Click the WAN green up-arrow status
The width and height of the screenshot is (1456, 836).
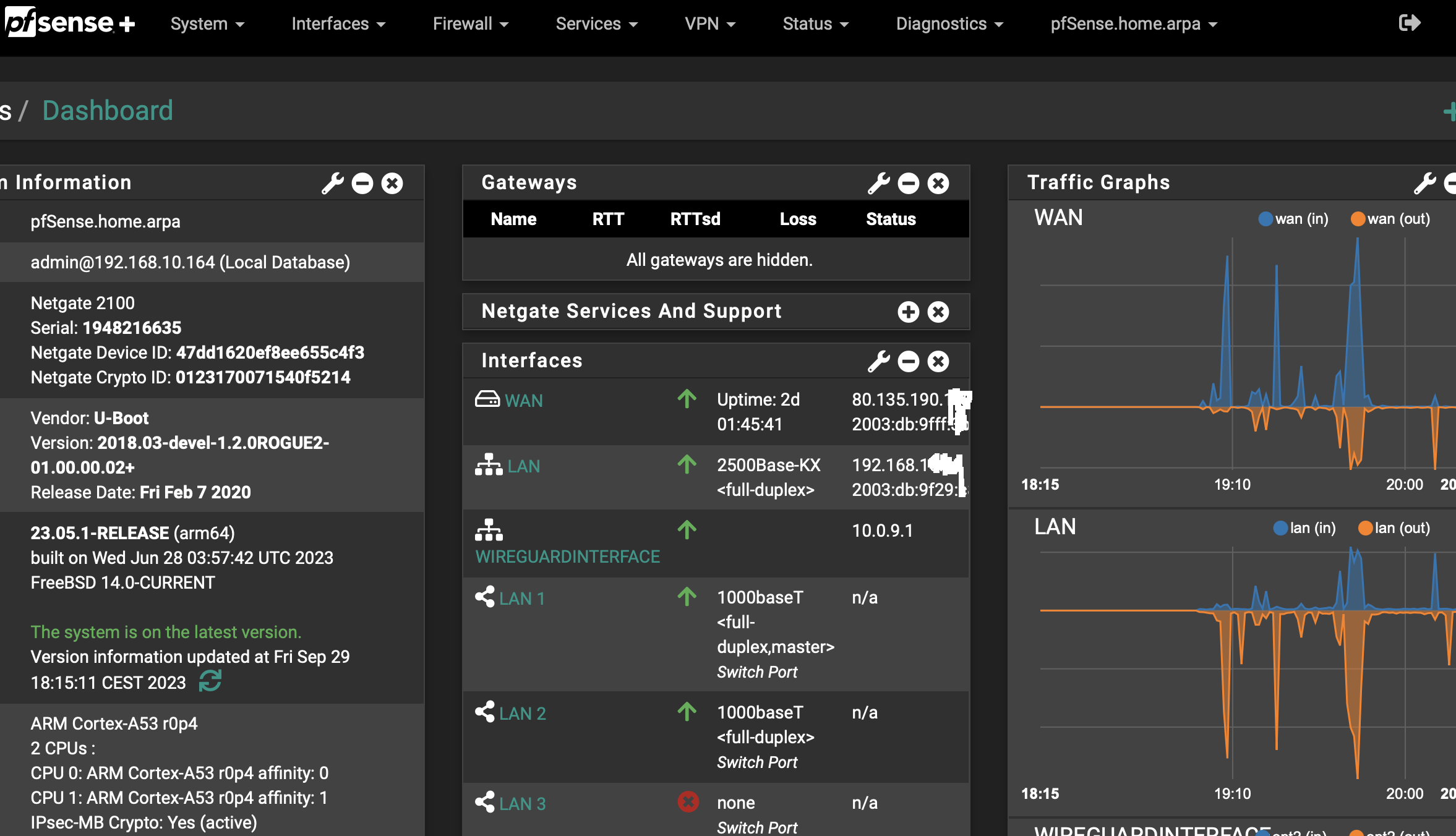(687, 399)
